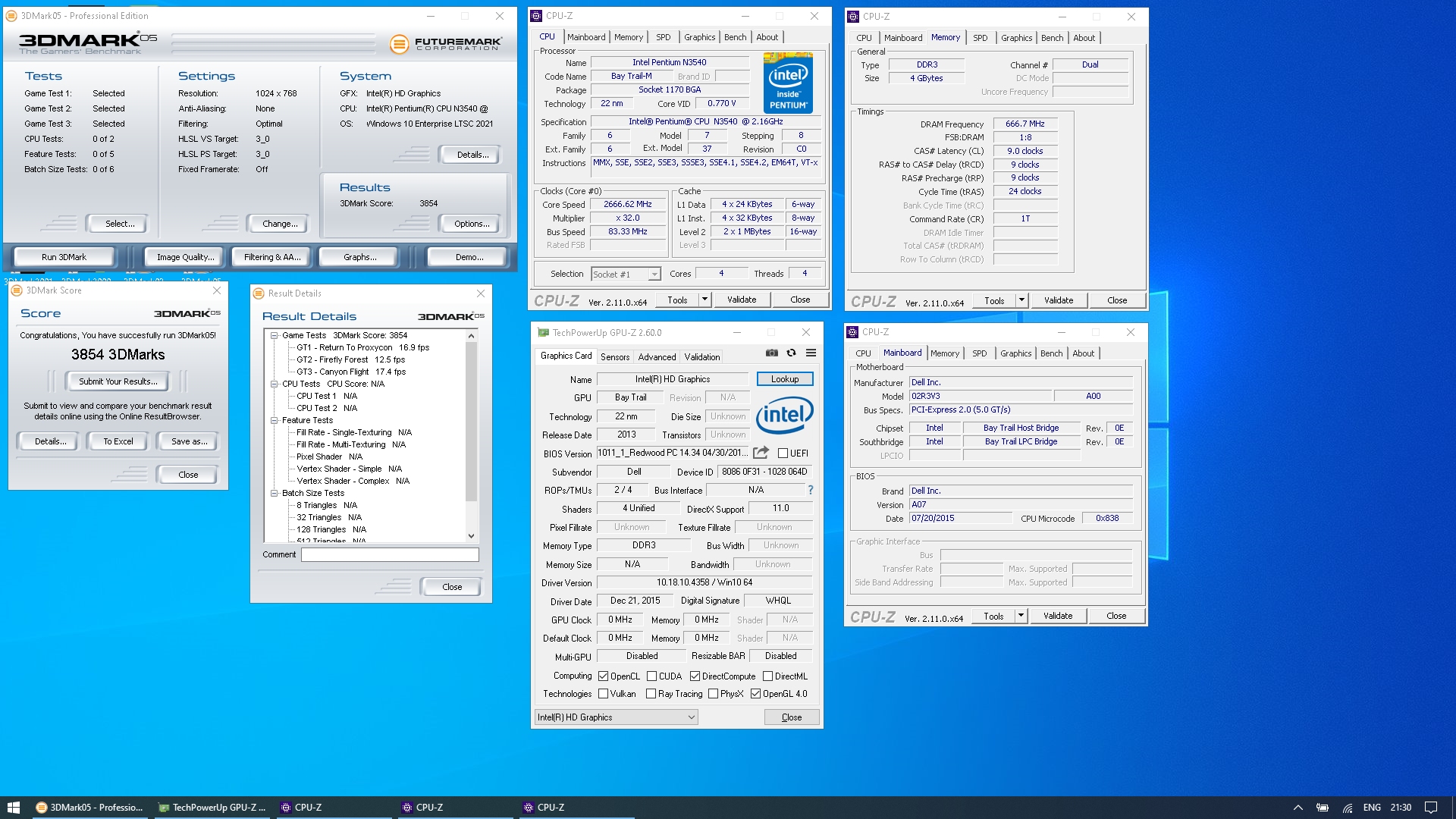The height and width of the screenshot is (819, 1456).
Task: Toggle the DirectCompute checkbox
Action: (695, 676)
